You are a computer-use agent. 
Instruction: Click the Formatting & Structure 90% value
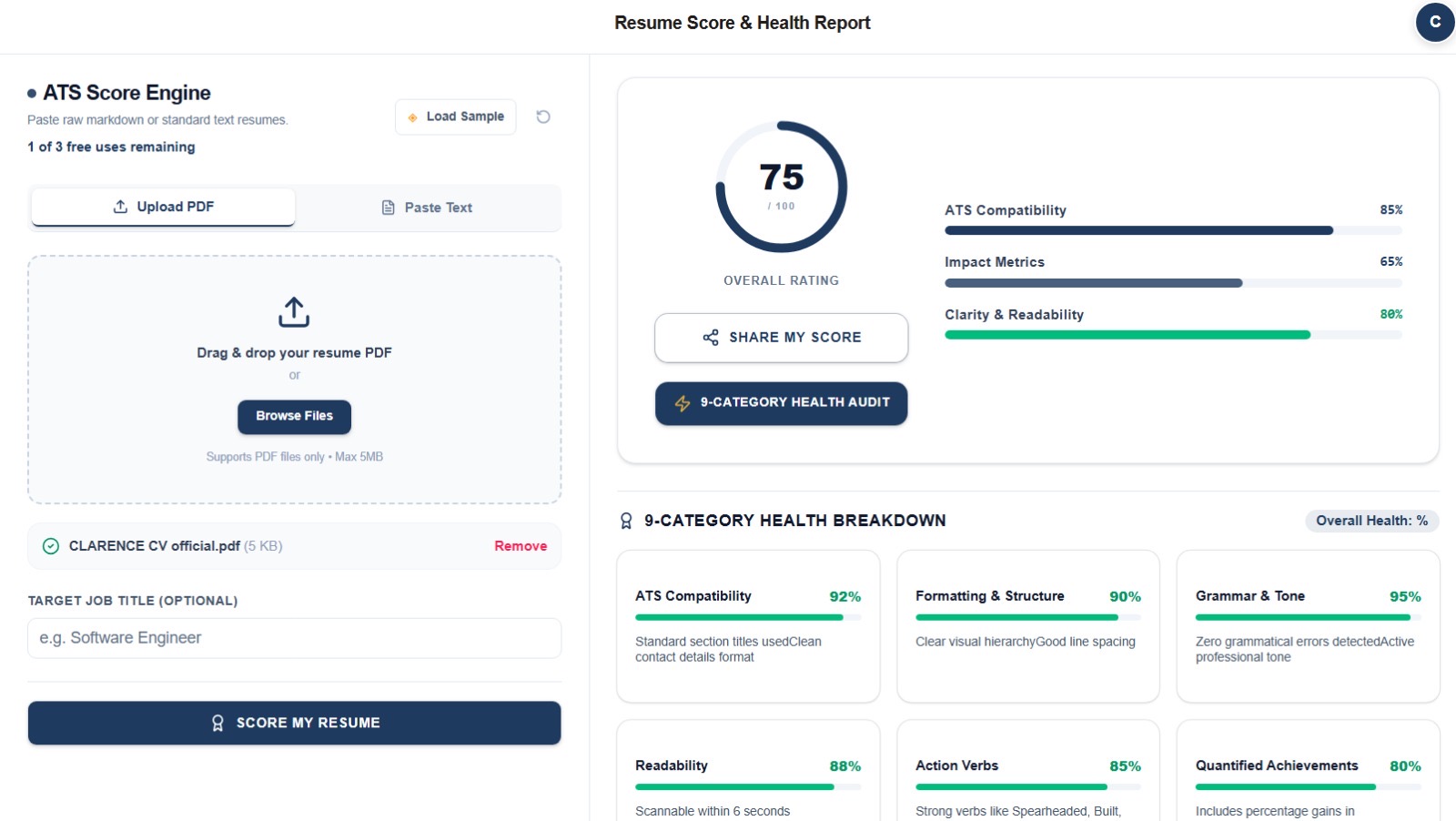tap(1125, 597)
